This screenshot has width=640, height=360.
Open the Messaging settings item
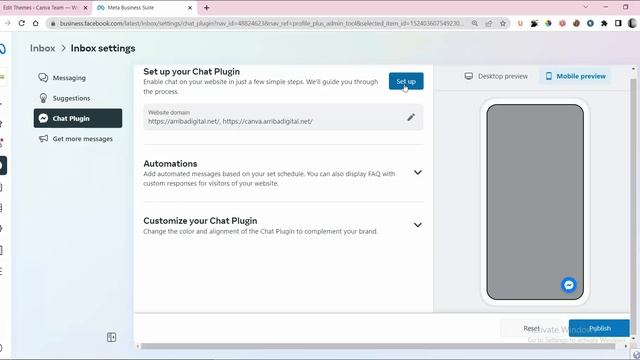click(78, 78)
